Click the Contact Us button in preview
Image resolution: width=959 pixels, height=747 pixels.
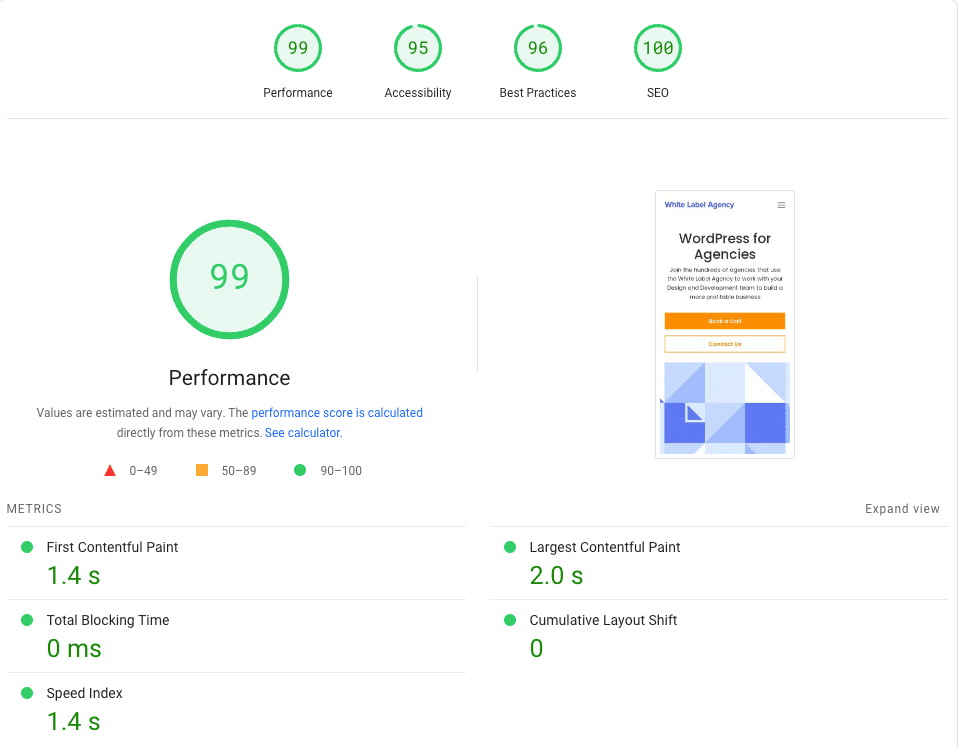[x=725, y=344]
